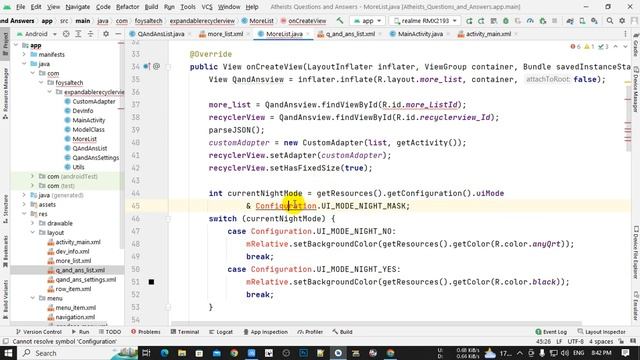Open the Terminal tool window

184,332
